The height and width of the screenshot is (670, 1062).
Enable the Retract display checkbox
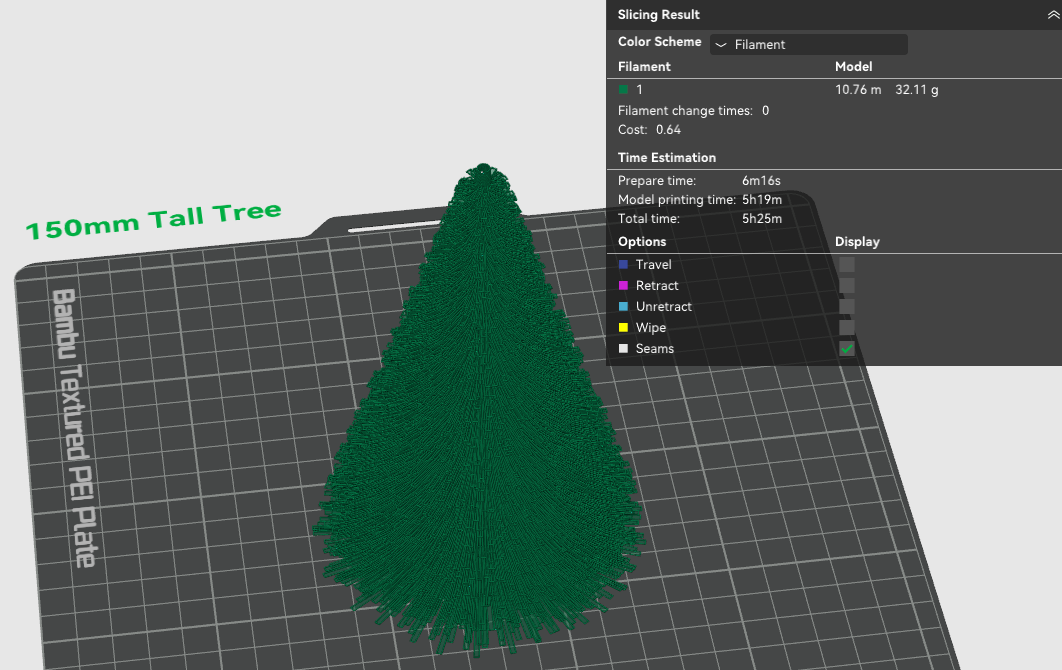tap(847, 285)
